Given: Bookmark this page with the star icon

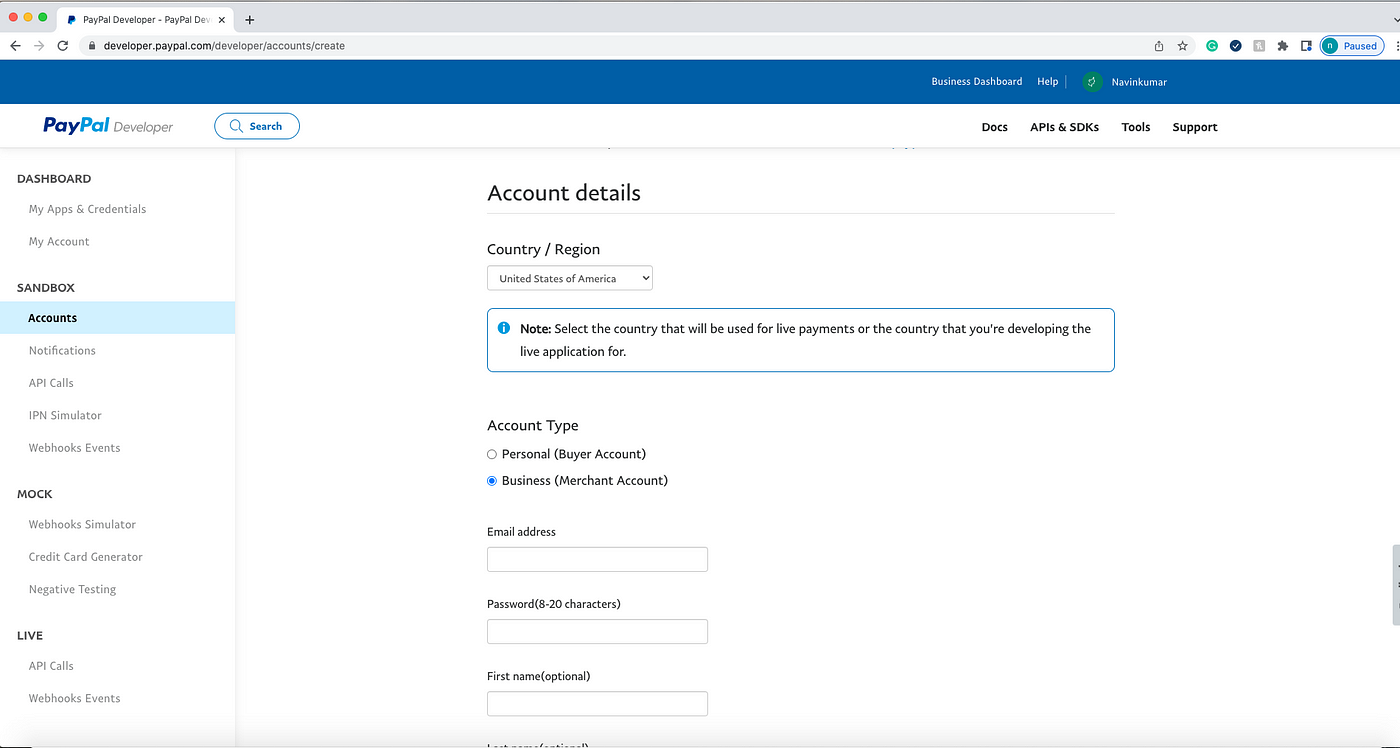Looking at the screenshot, I should (1183, 46).
